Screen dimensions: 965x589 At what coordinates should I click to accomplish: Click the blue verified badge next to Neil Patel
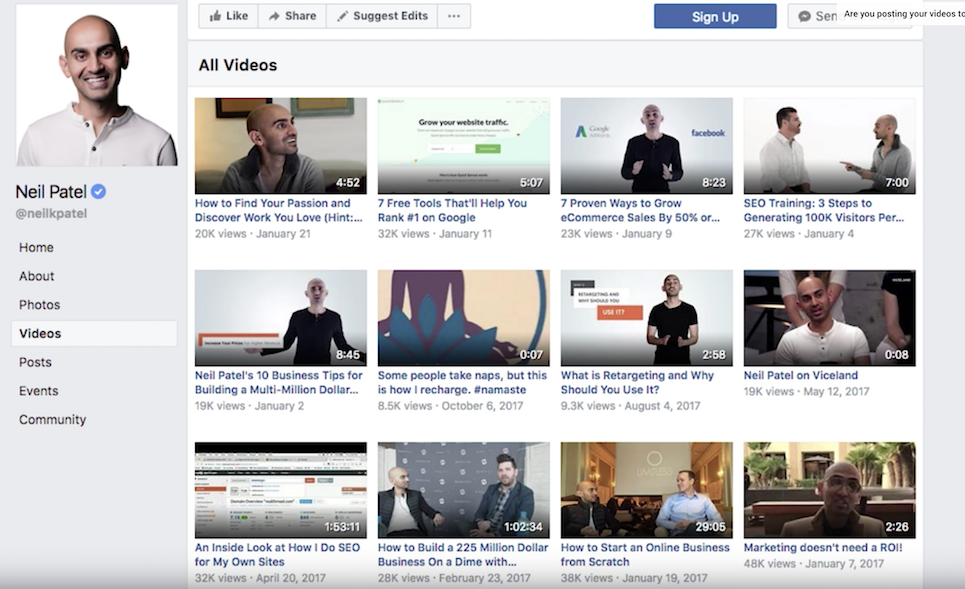(98, 191)
